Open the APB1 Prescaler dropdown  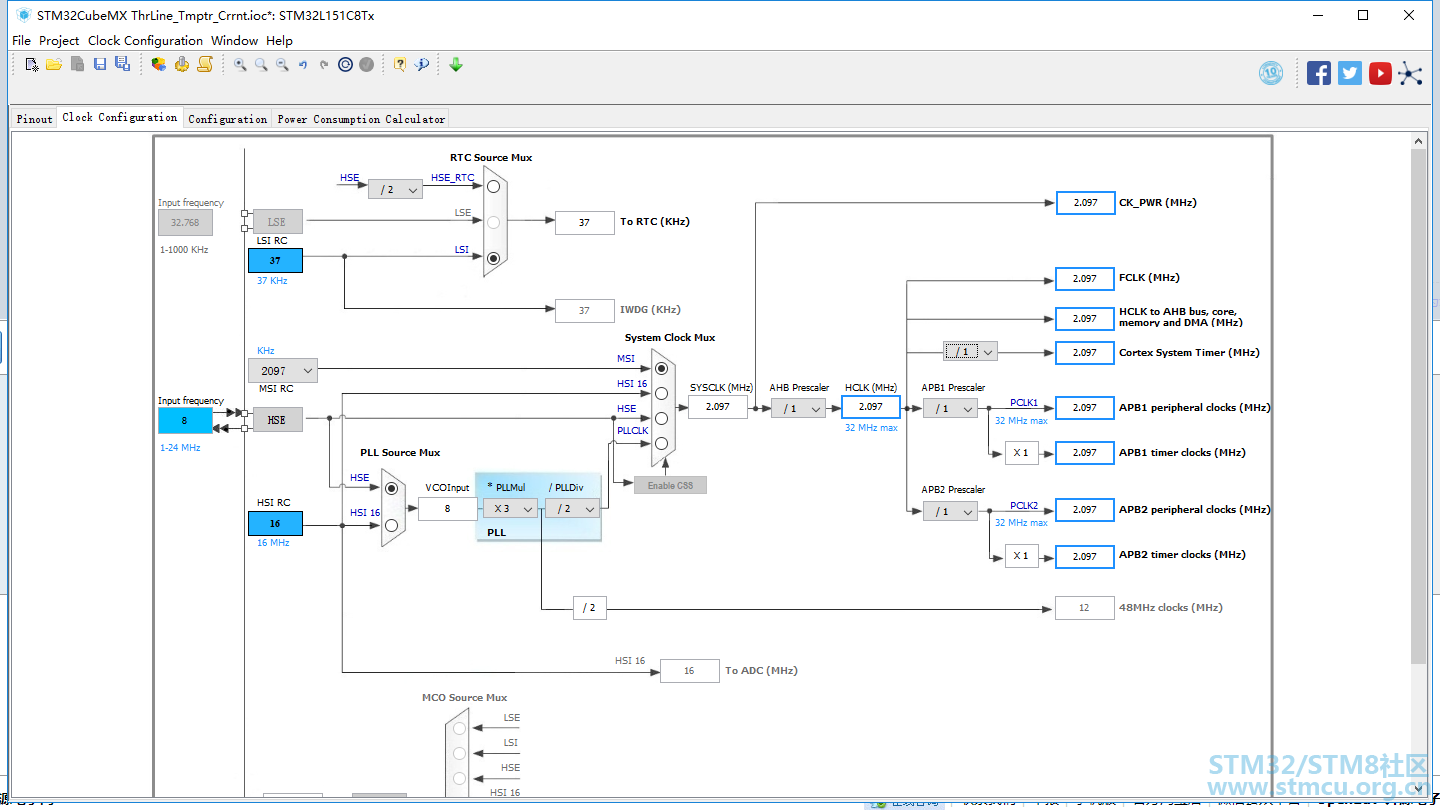point(950,408)
